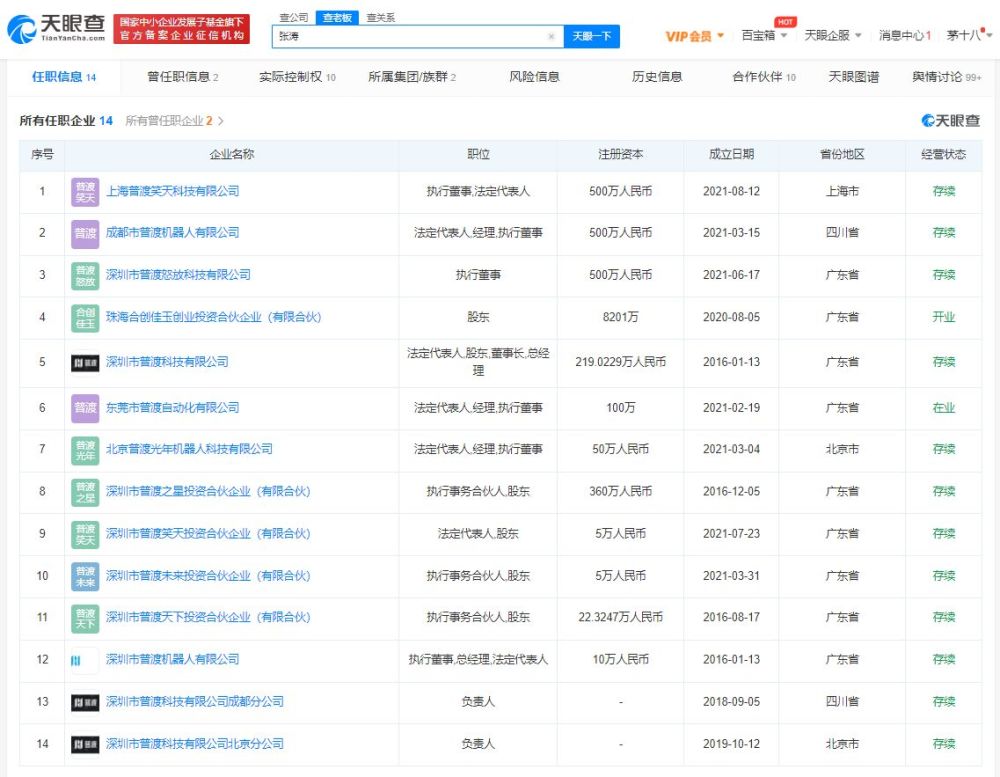Click the 天眼一下 search button

tap(591, 36)
